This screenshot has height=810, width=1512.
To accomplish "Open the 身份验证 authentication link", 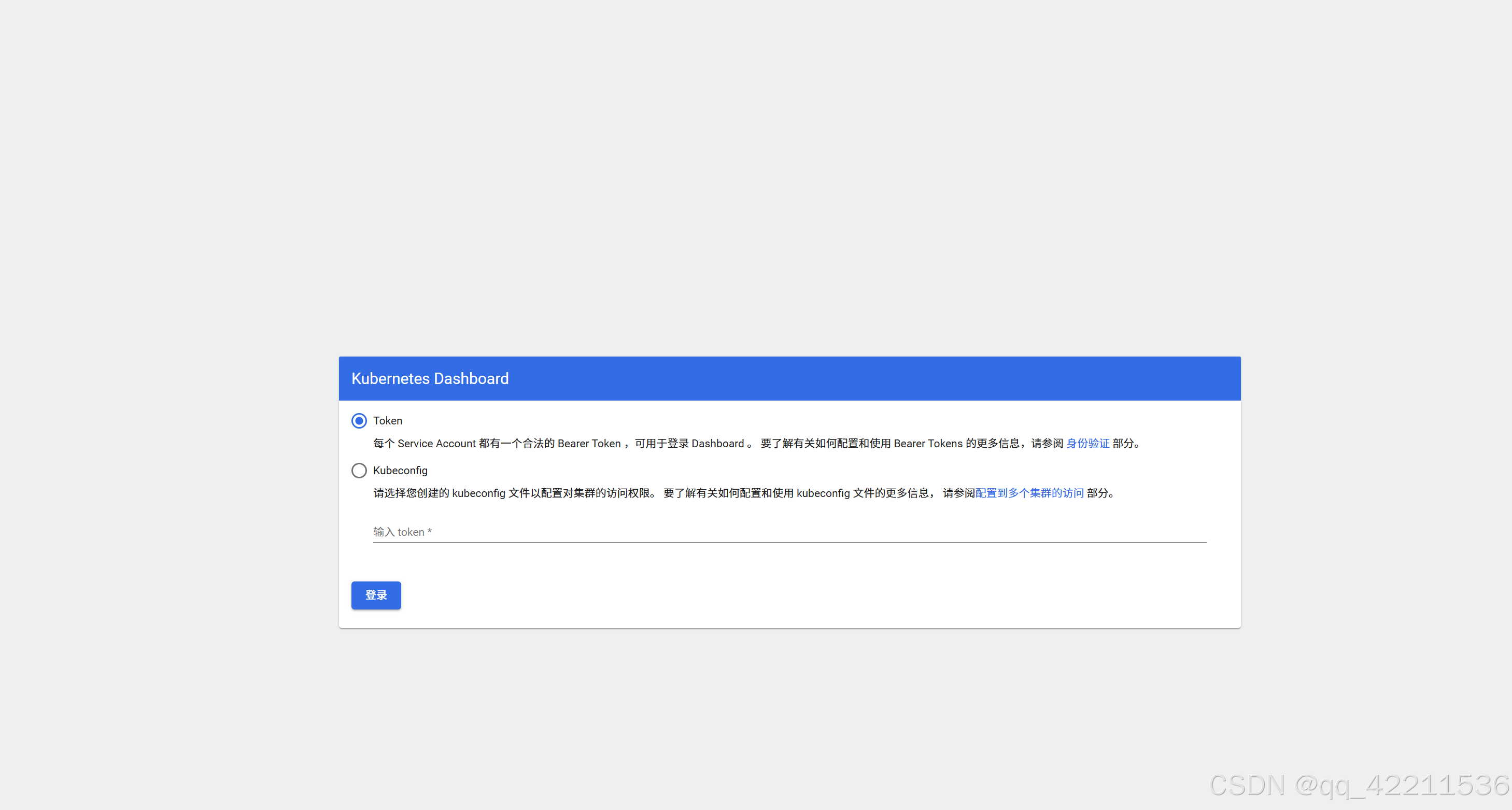I will point(1087,443).
